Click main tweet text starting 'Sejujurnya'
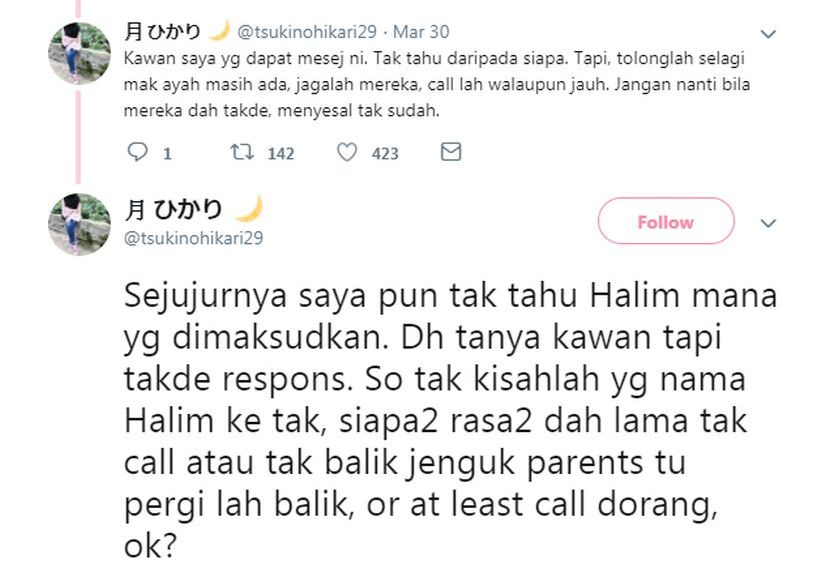 coord(450,420)
